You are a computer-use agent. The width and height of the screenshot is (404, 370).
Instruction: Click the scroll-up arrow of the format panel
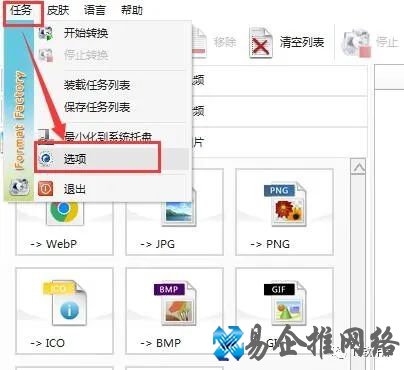pos(359,167)
